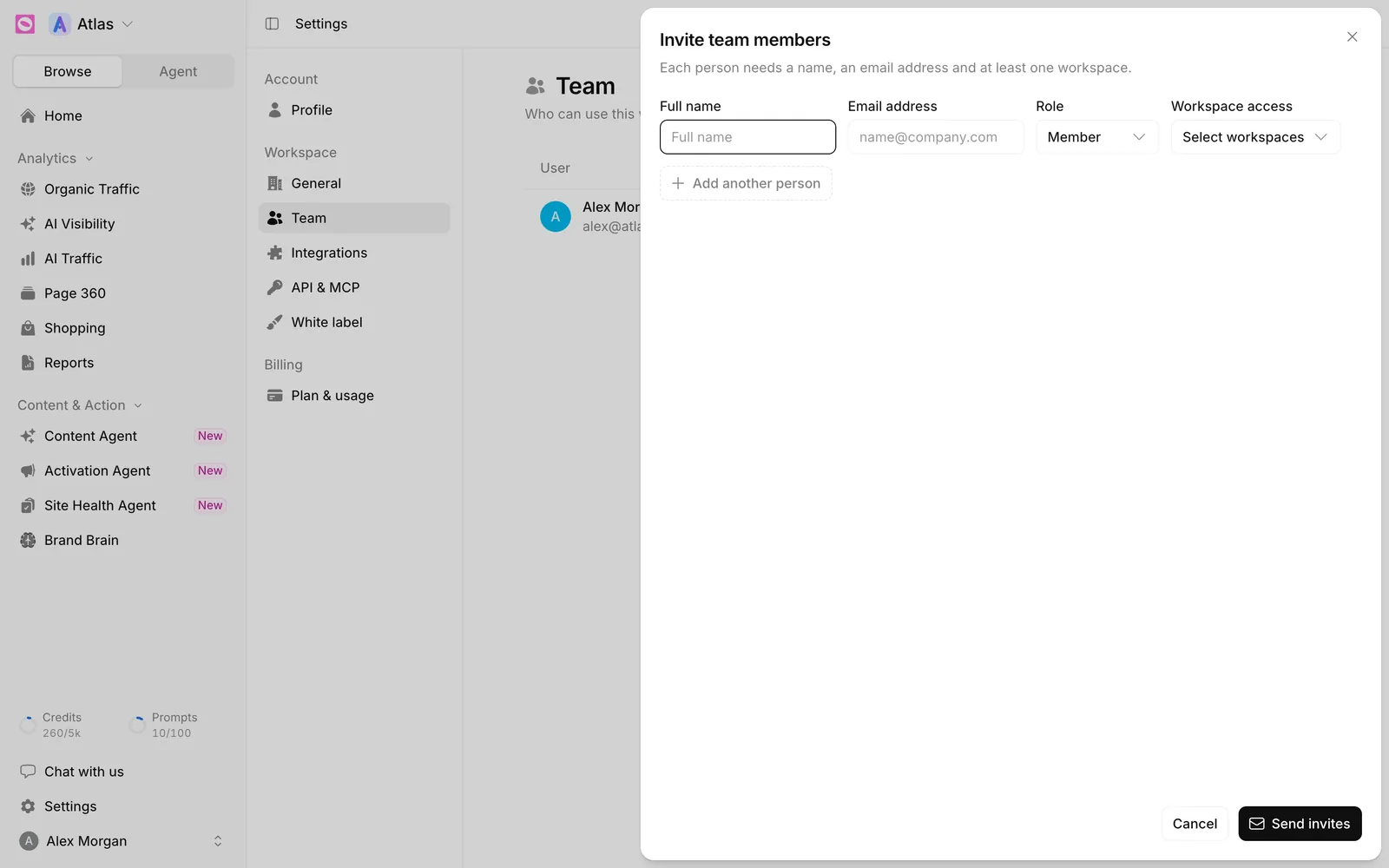
Task: Open Chat with us
Action: 123,772
